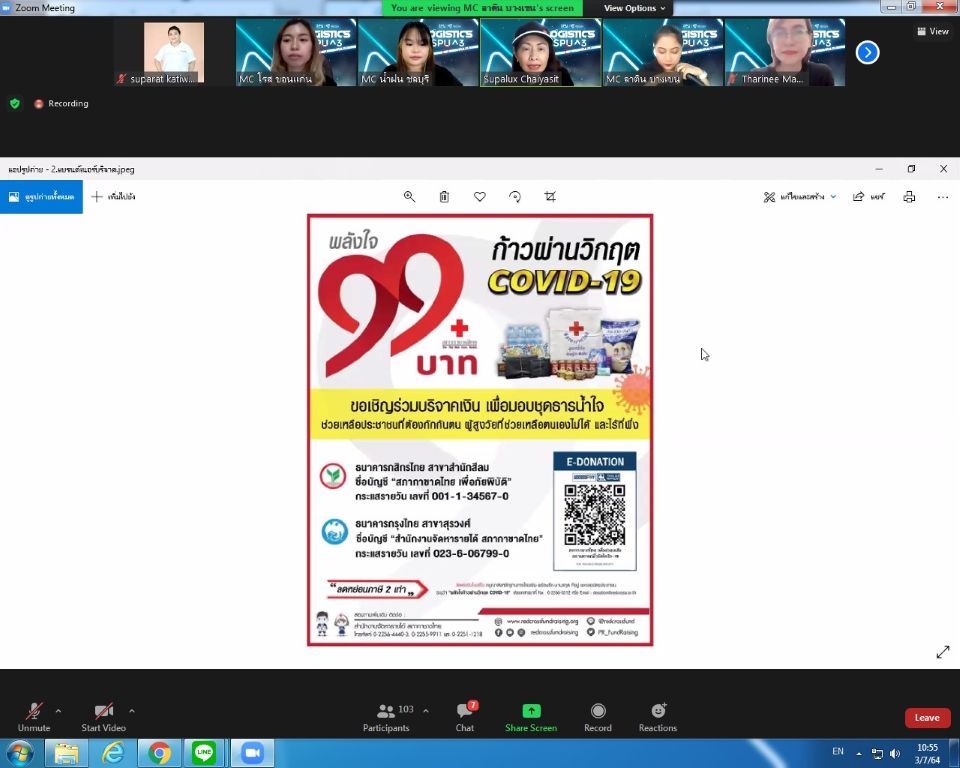
Task: Click Add to button in Photos
Action: coord(113,197)
